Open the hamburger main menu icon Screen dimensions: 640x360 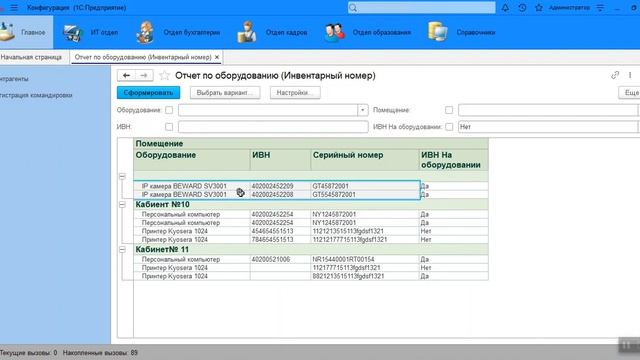(x=14, y=8)
